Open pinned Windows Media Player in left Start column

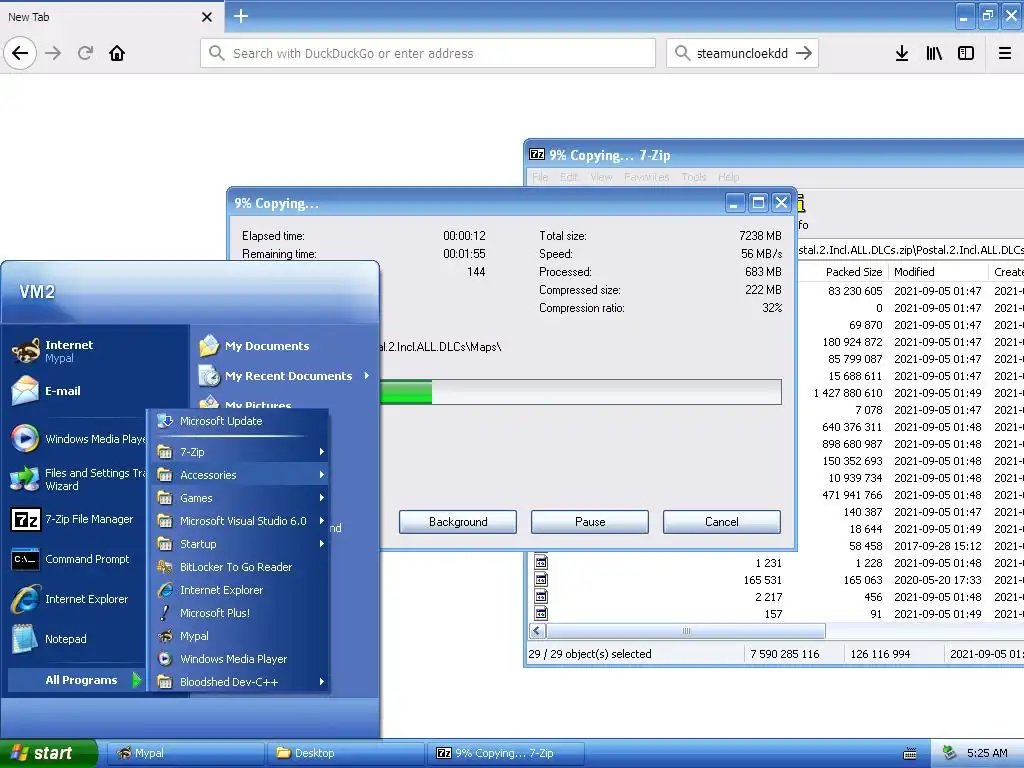(x=78, y=439)
